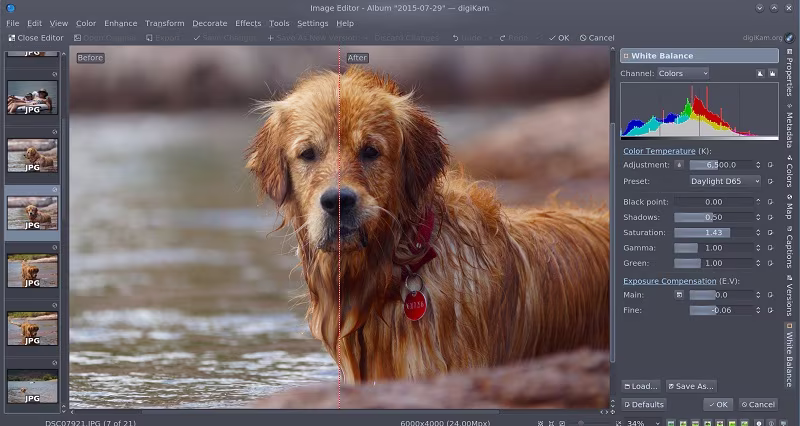Screen dimensions: 800x426
Task: Adjust the Adjustment temperature spin arrows
Action: coord(758,165)
